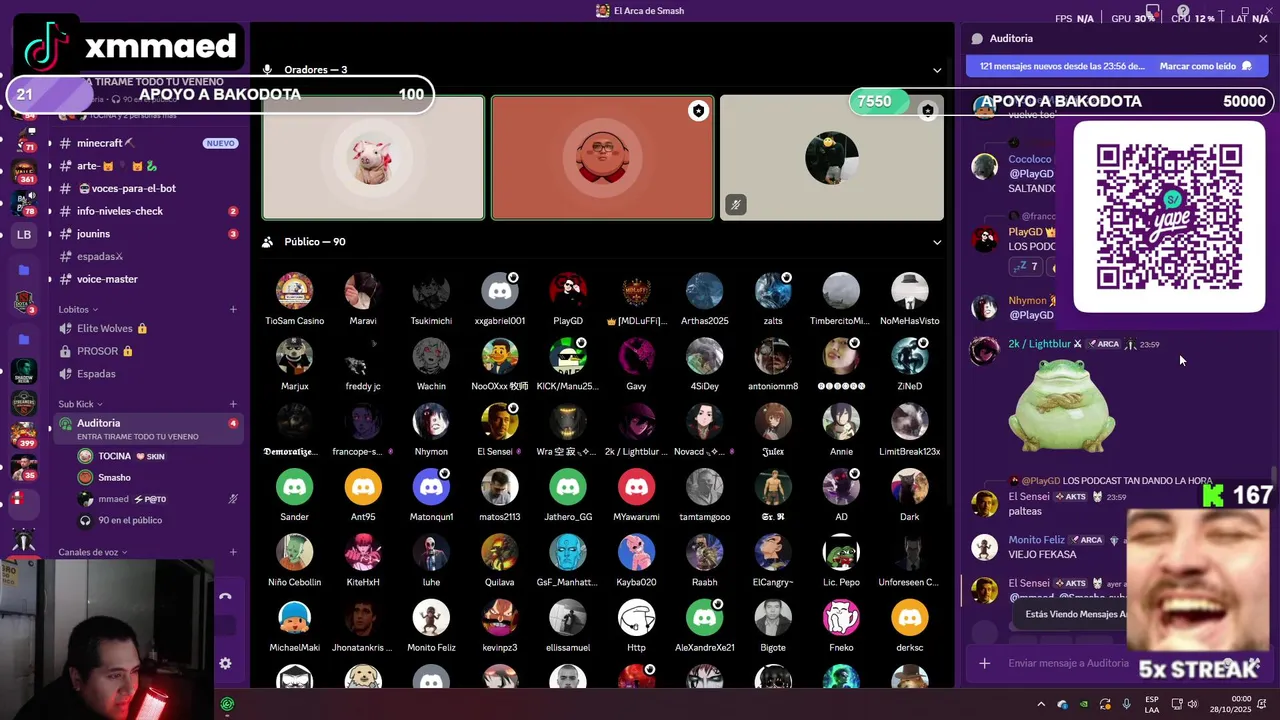Toggle the muted mic icon beside mmaed
This screenshot has width=1280, height=720.
pos(233,499)
